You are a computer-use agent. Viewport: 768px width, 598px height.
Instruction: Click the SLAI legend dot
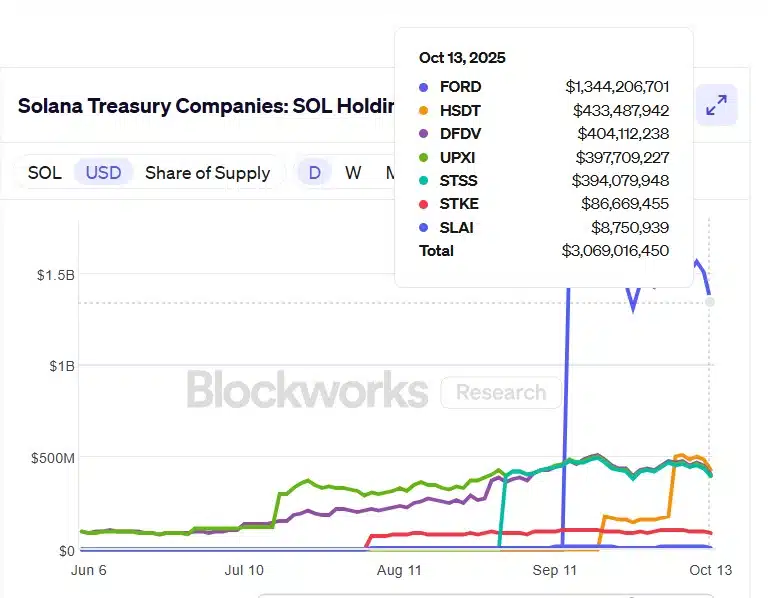[424, 228]
